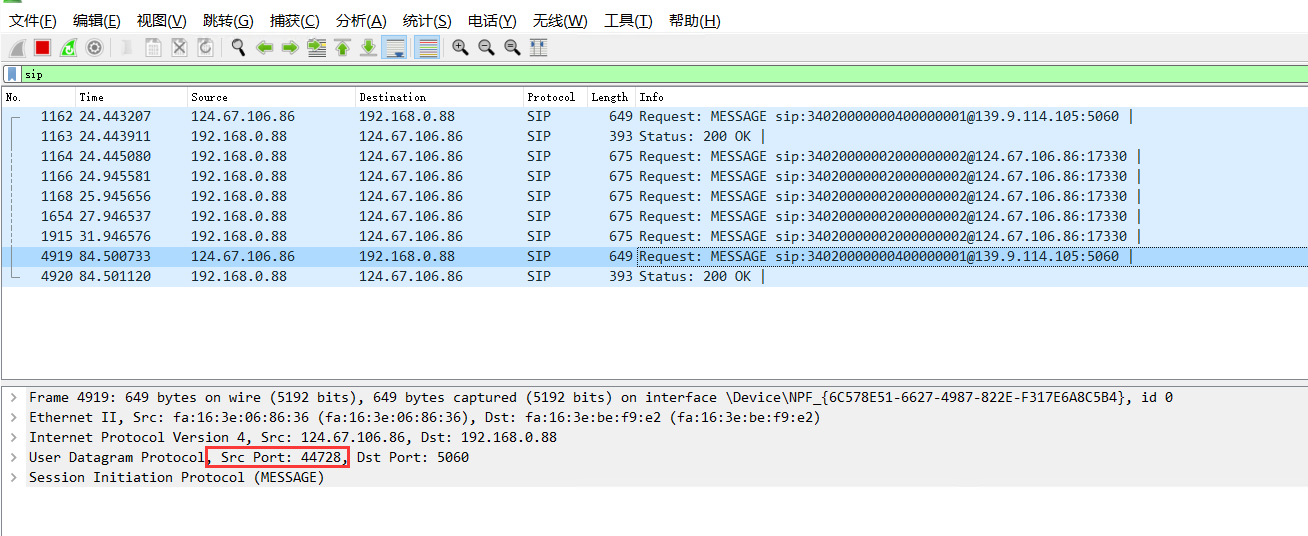Reset text zoom to normal size
This screenshot has height=536, width=1308.
[512, 47]
